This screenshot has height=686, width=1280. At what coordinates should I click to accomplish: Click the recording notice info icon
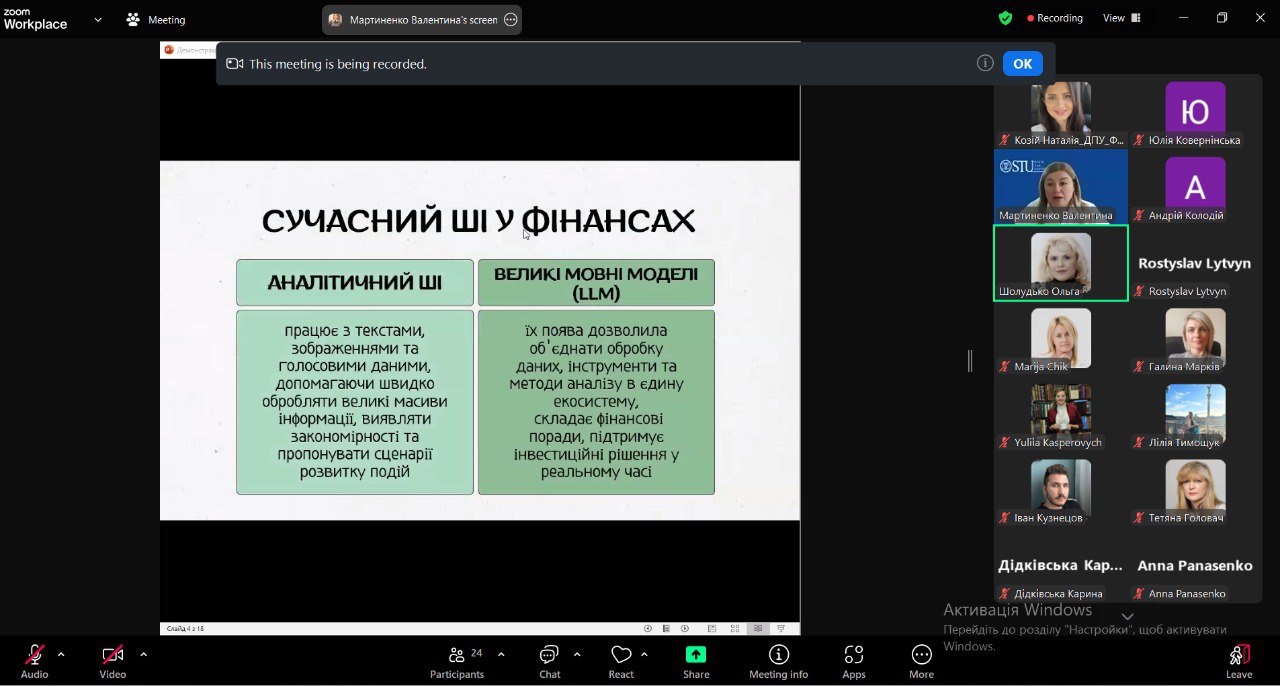[x=985, y=63]
